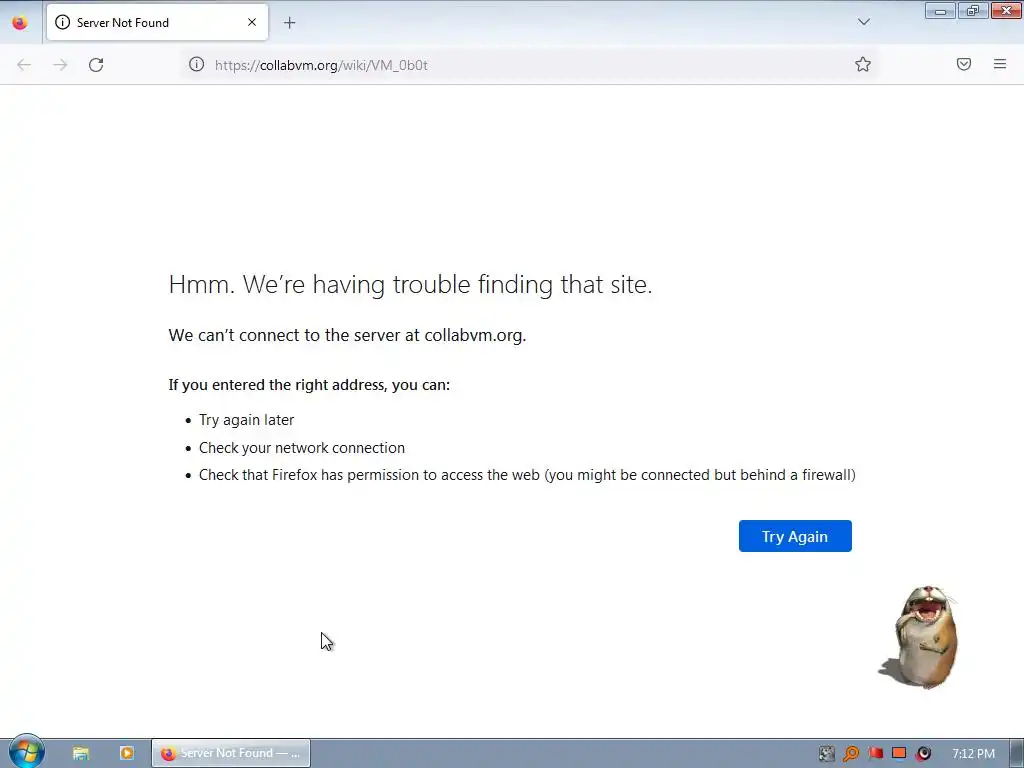Open the Firefox application menu
This screenshot has height=768, width=1024.
click(x=1000, y=64)
